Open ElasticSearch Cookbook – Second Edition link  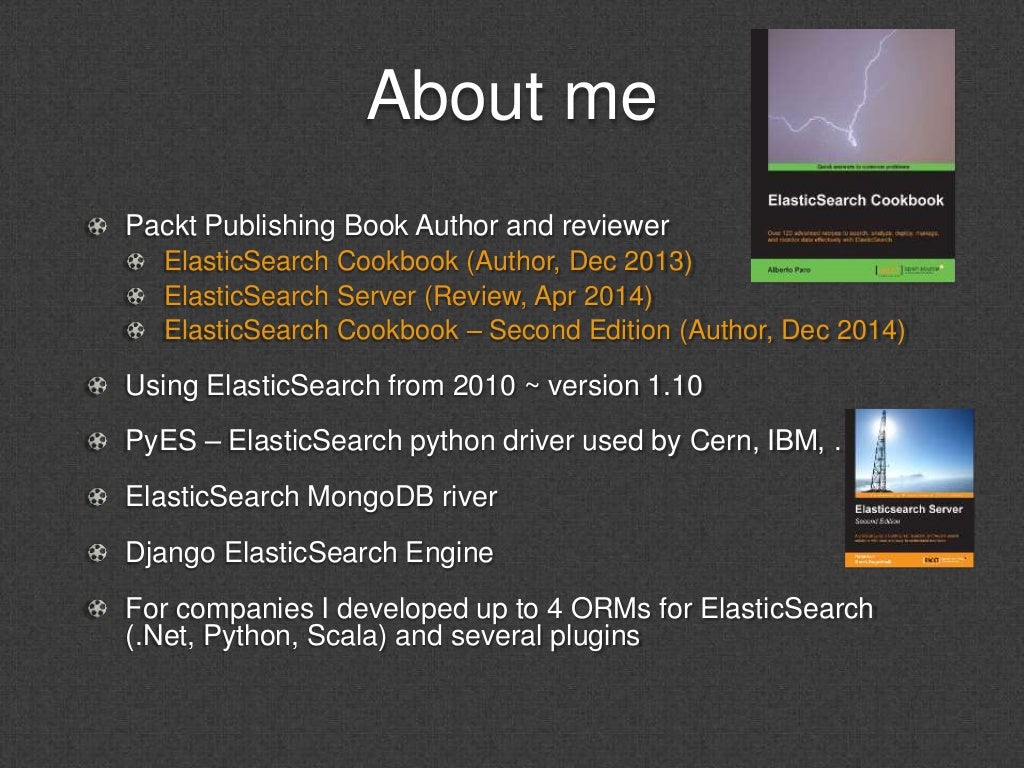[x=534, y=330]
